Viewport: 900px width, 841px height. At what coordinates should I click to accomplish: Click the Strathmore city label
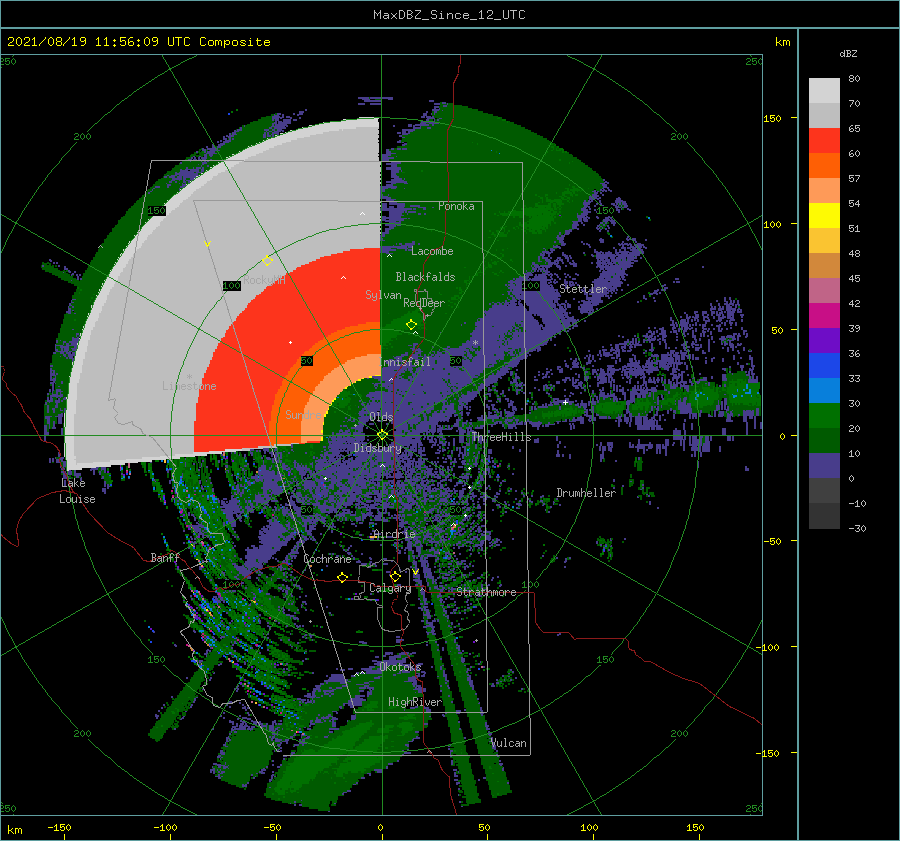click(486, 592)
